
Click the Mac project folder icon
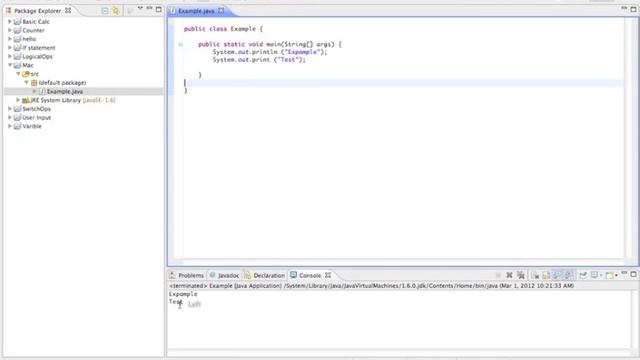18,65
